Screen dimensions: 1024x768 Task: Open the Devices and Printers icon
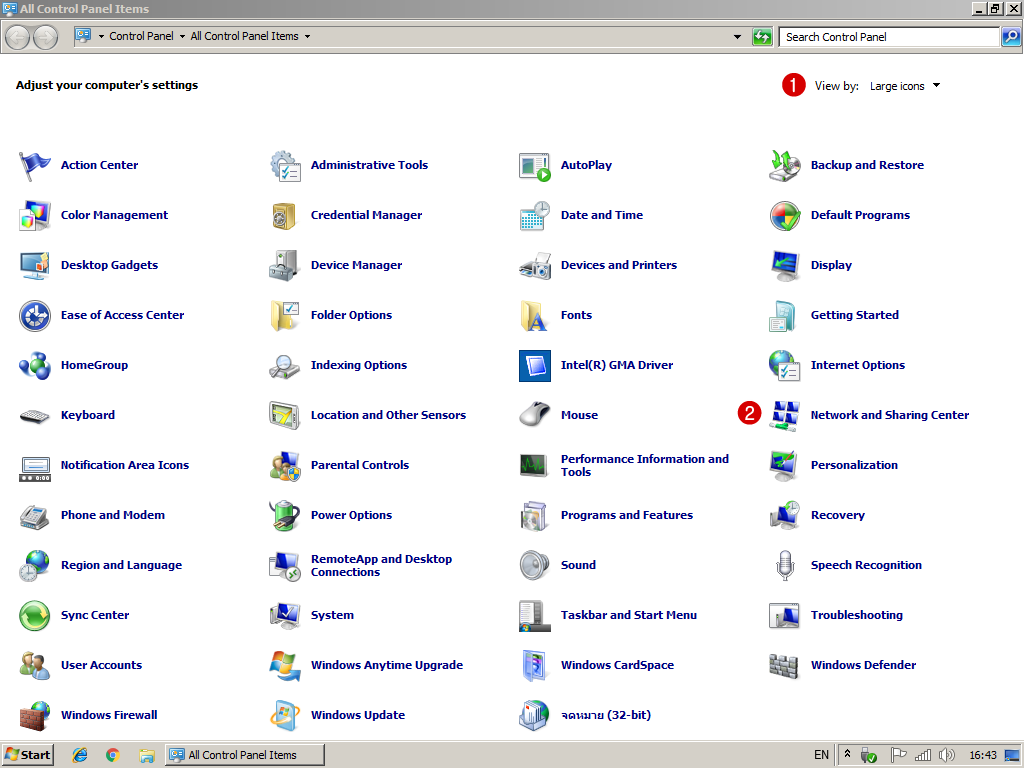pos(535,266)
